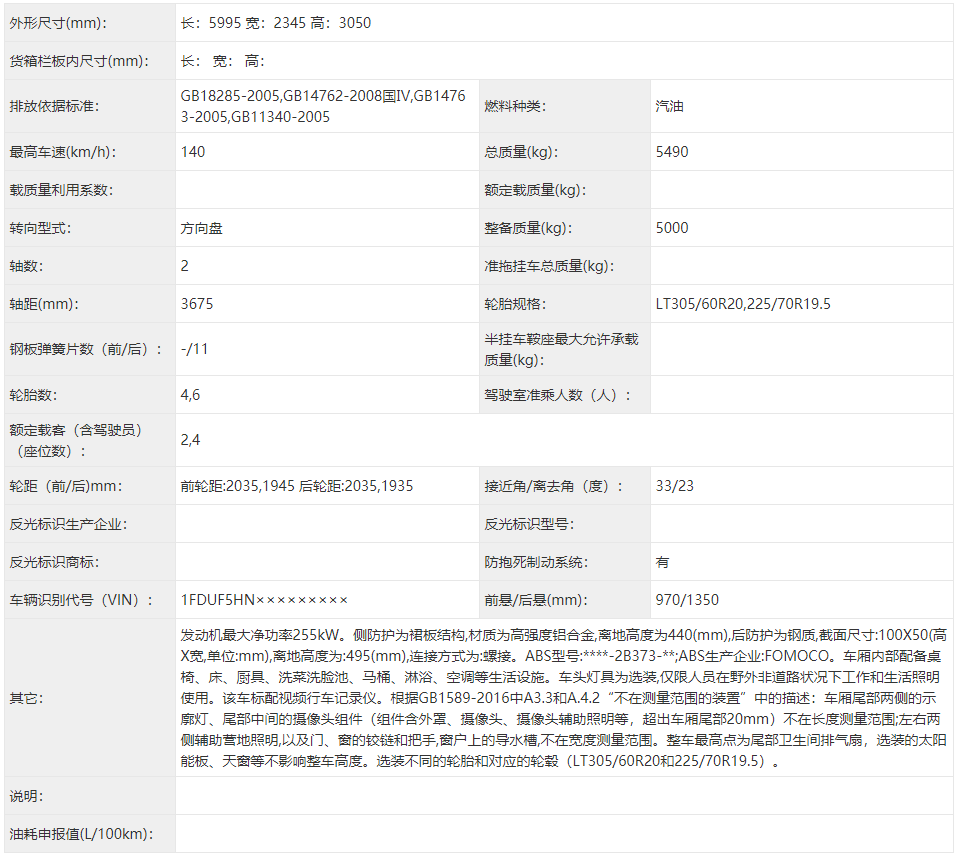Click the 最高车速(km/h) label
Image resolution: width=960 pixels, height=859 pixels.
pyautogui.click(x=63, y=152)
